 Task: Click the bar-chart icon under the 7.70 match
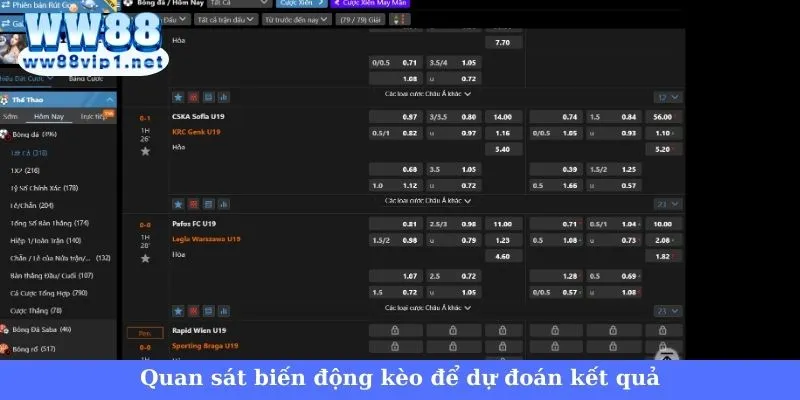point(223,97)
